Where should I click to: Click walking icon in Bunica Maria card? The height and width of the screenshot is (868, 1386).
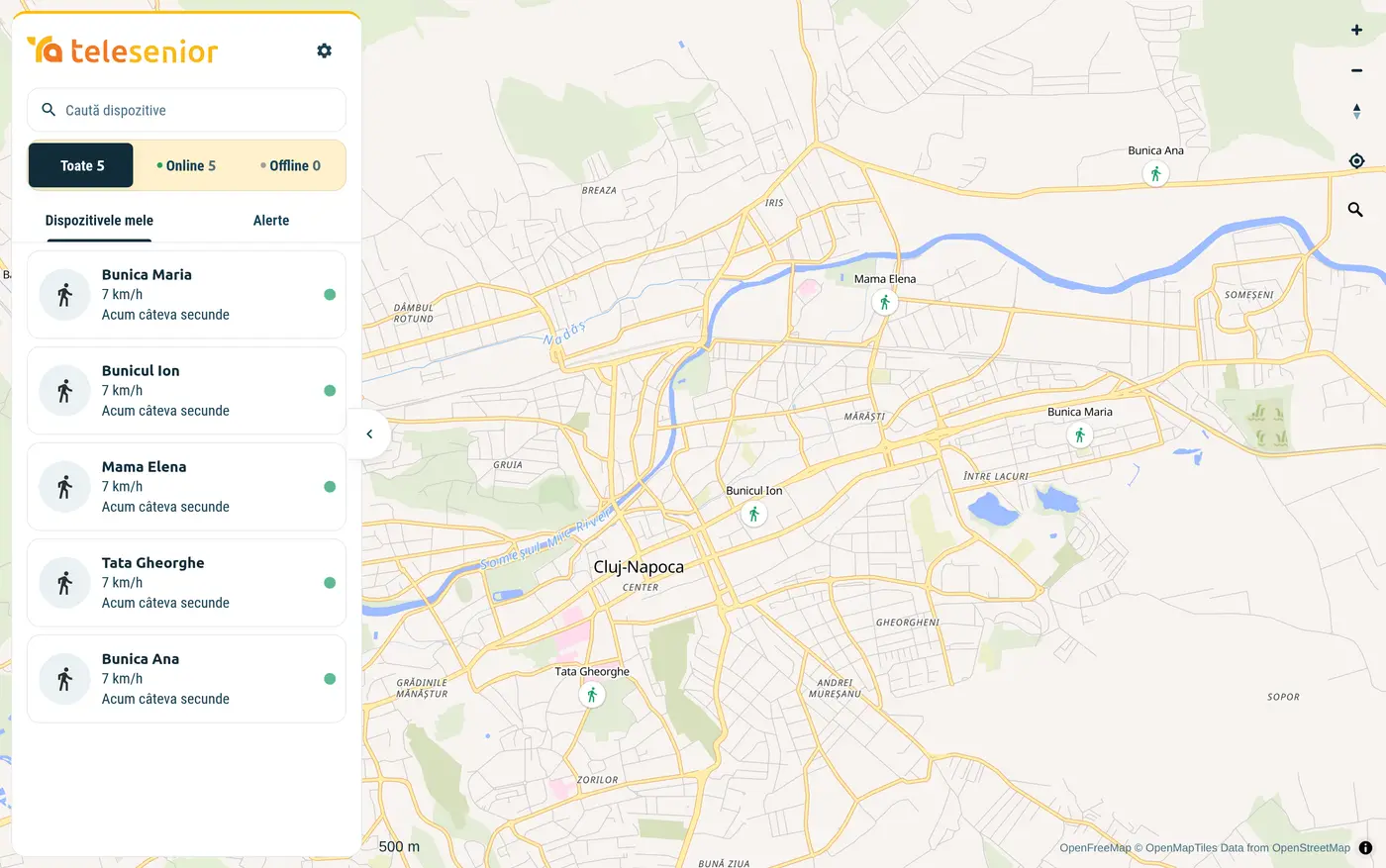point(65,295)
